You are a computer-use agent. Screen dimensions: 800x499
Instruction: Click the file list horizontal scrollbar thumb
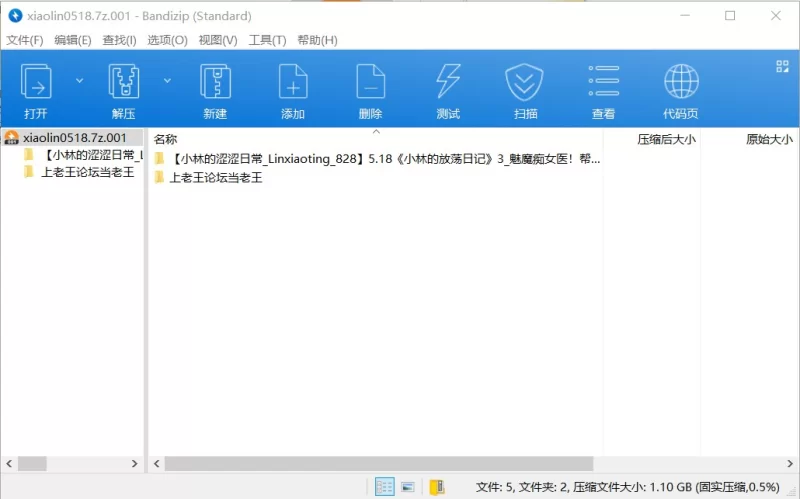[x=379, y=463]
